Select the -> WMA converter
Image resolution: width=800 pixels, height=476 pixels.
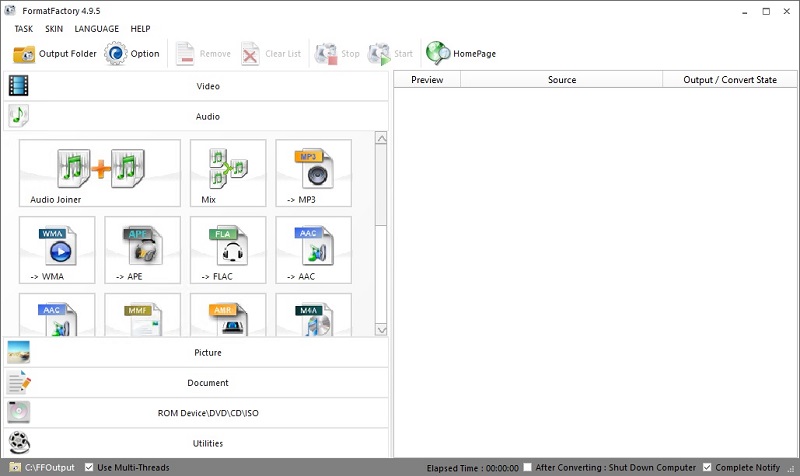point(57,250)
